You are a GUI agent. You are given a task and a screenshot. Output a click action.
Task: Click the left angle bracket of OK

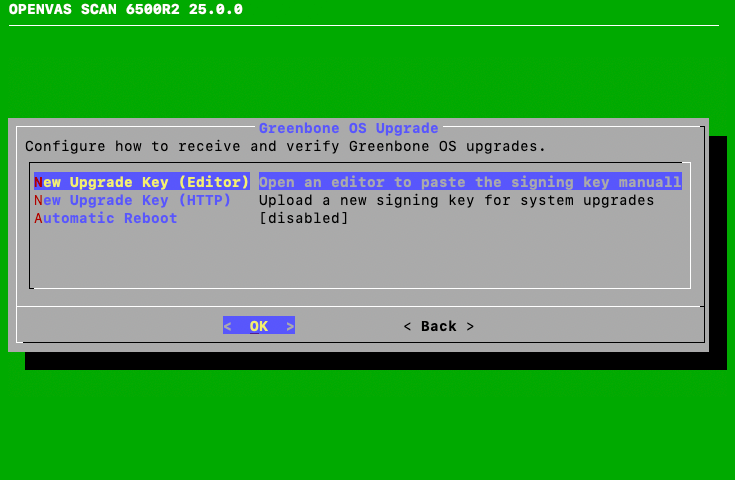tap(228, 326)
